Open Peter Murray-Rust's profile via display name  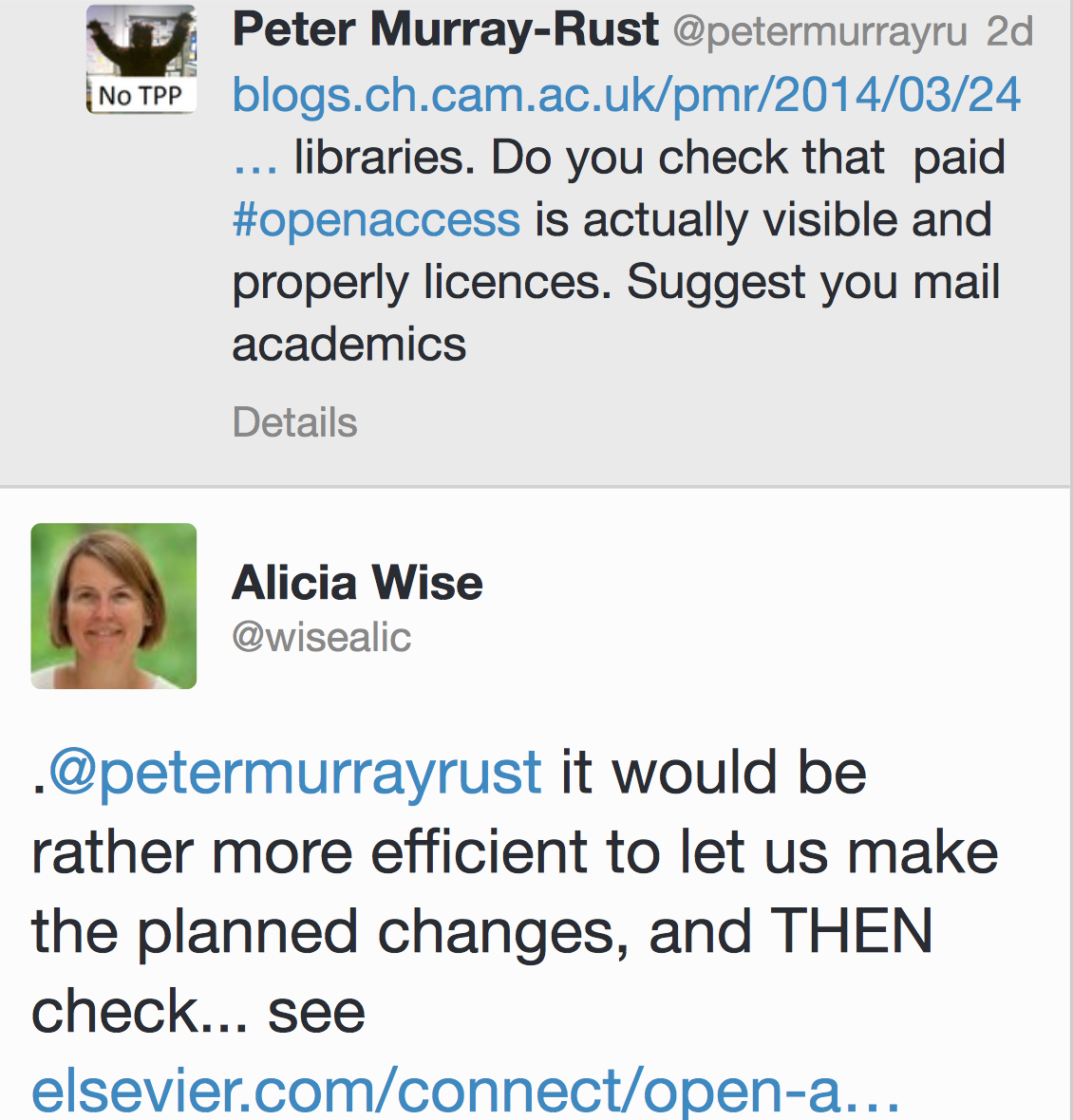coord(444,30)
